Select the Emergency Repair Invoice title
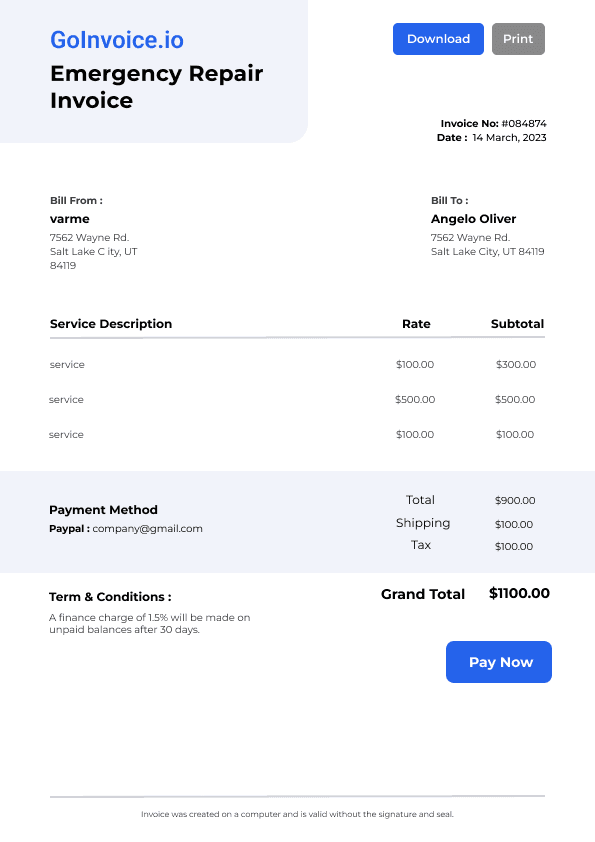The height and width of the screenshot is (842, 595). (156, 87)
